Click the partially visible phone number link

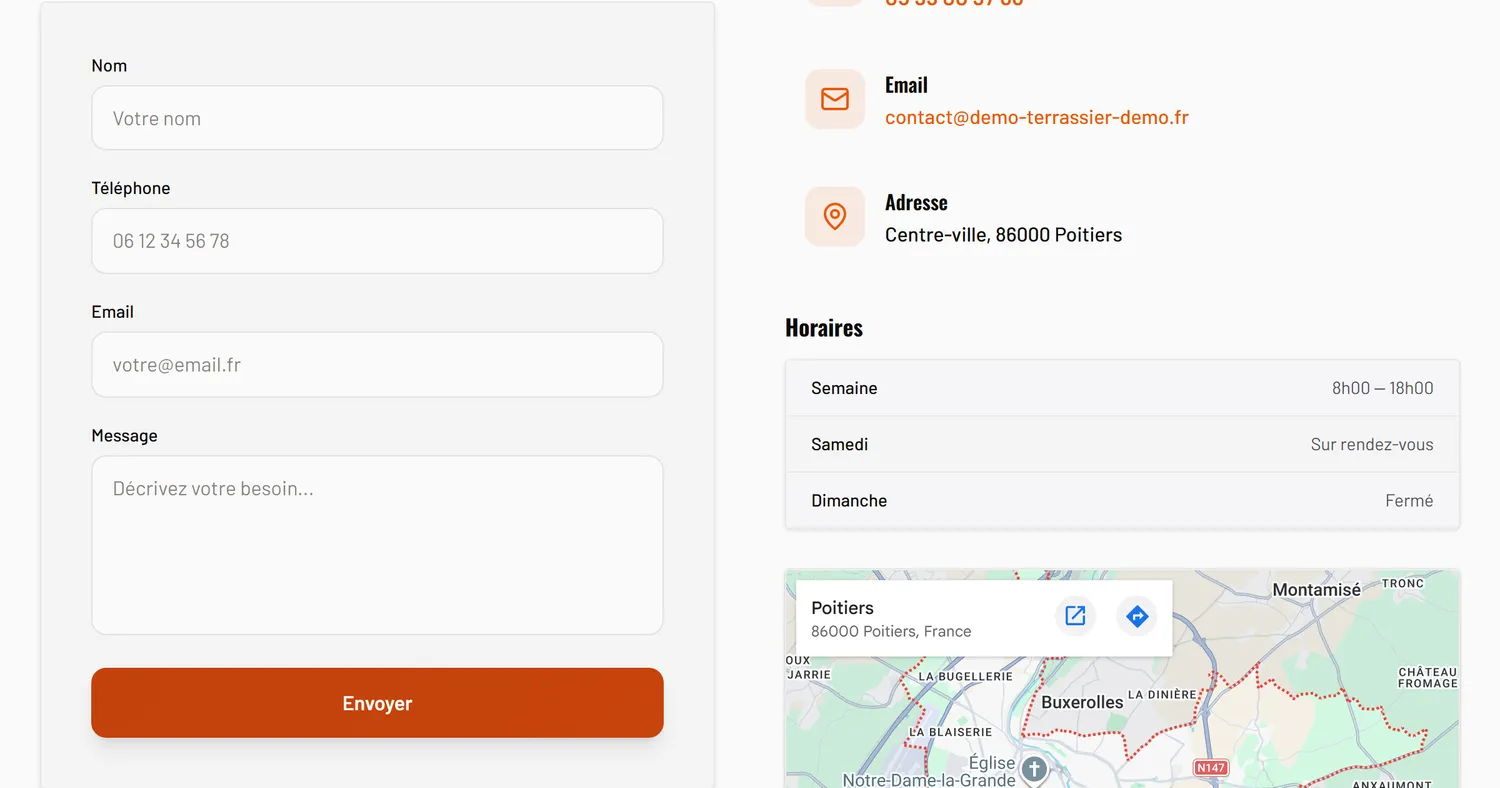(x=954, y=3)
